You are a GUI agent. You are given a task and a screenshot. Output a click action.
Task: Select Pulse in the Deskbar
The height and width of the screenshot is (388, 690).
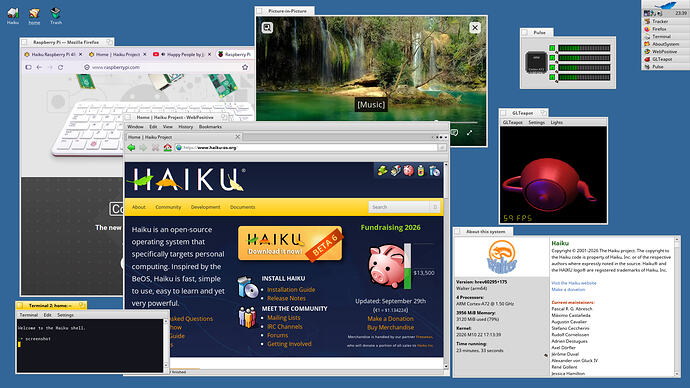pyautogui.click(x=665, y=66)
